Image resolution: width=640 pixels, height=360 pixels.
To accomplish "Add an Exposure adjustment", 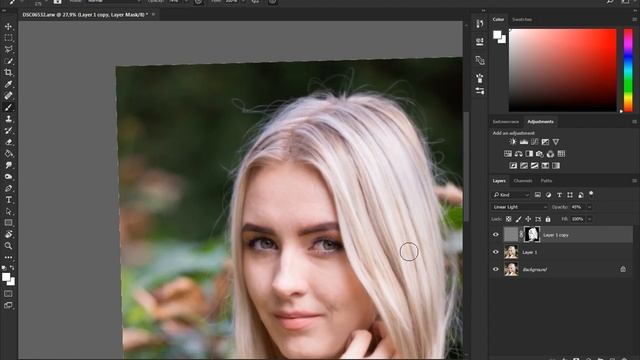I will coord(545,142).
